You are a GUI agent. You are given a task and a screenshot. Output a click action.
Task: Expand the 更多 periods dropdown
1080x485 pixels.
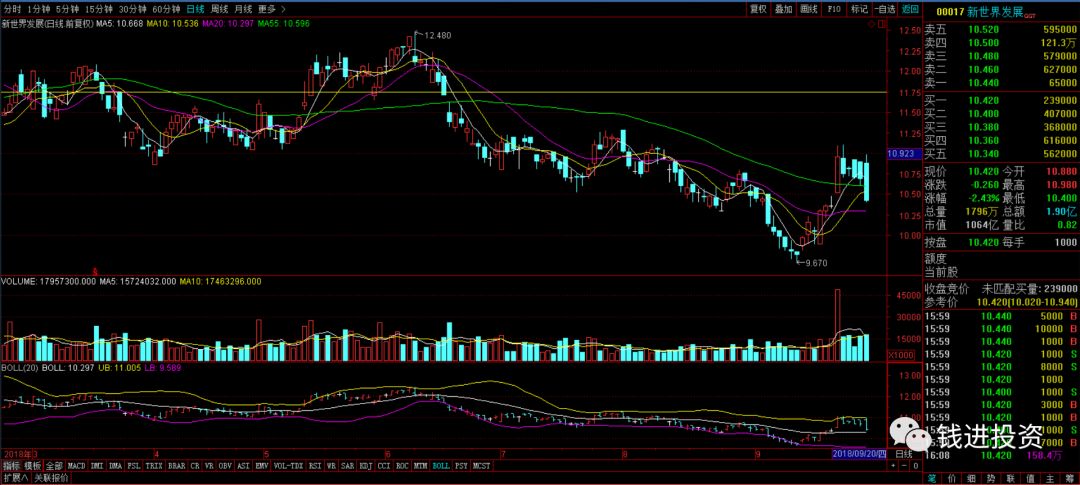(271, 9)
